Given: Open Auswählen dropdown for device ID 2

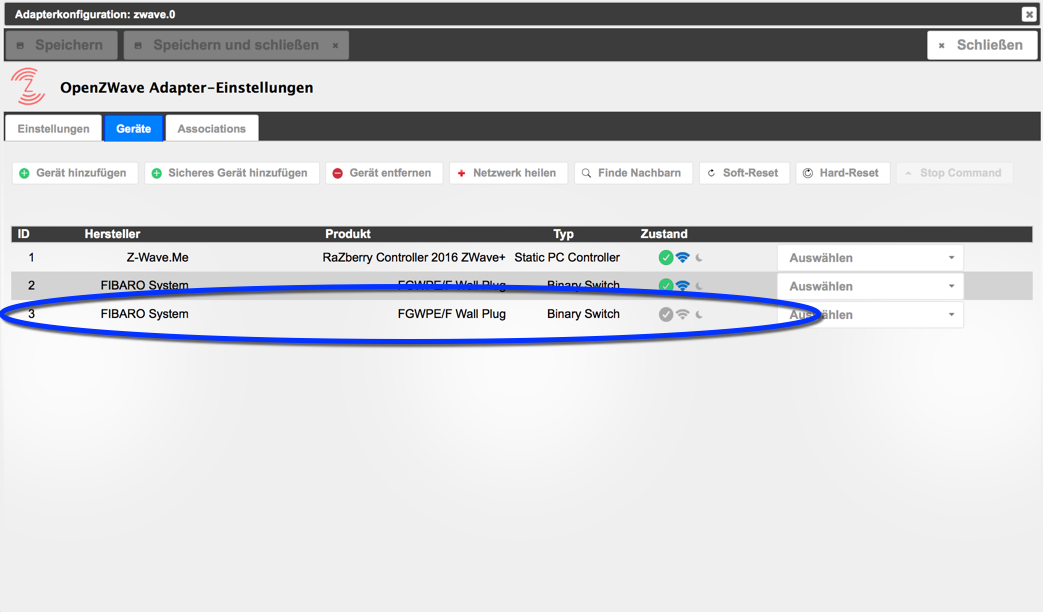Looking at the screenshot, I should click(870, 286).
